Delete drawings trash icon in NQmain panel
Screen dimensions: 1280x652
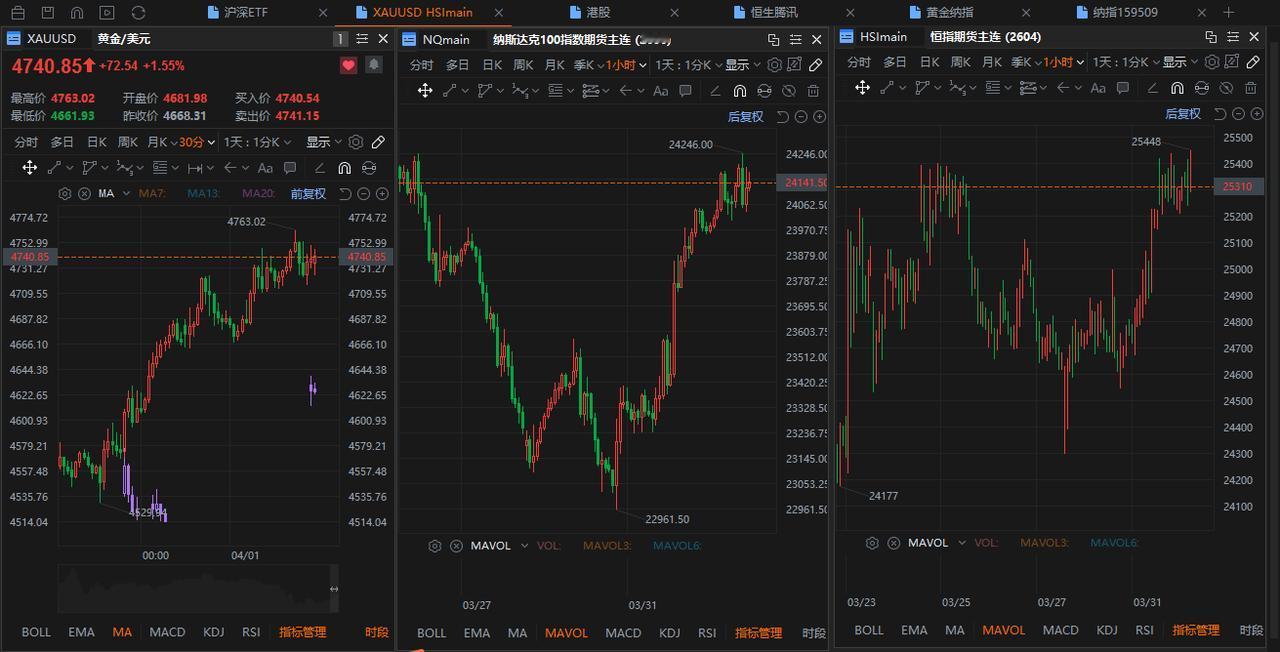click(x=813, y=90)
